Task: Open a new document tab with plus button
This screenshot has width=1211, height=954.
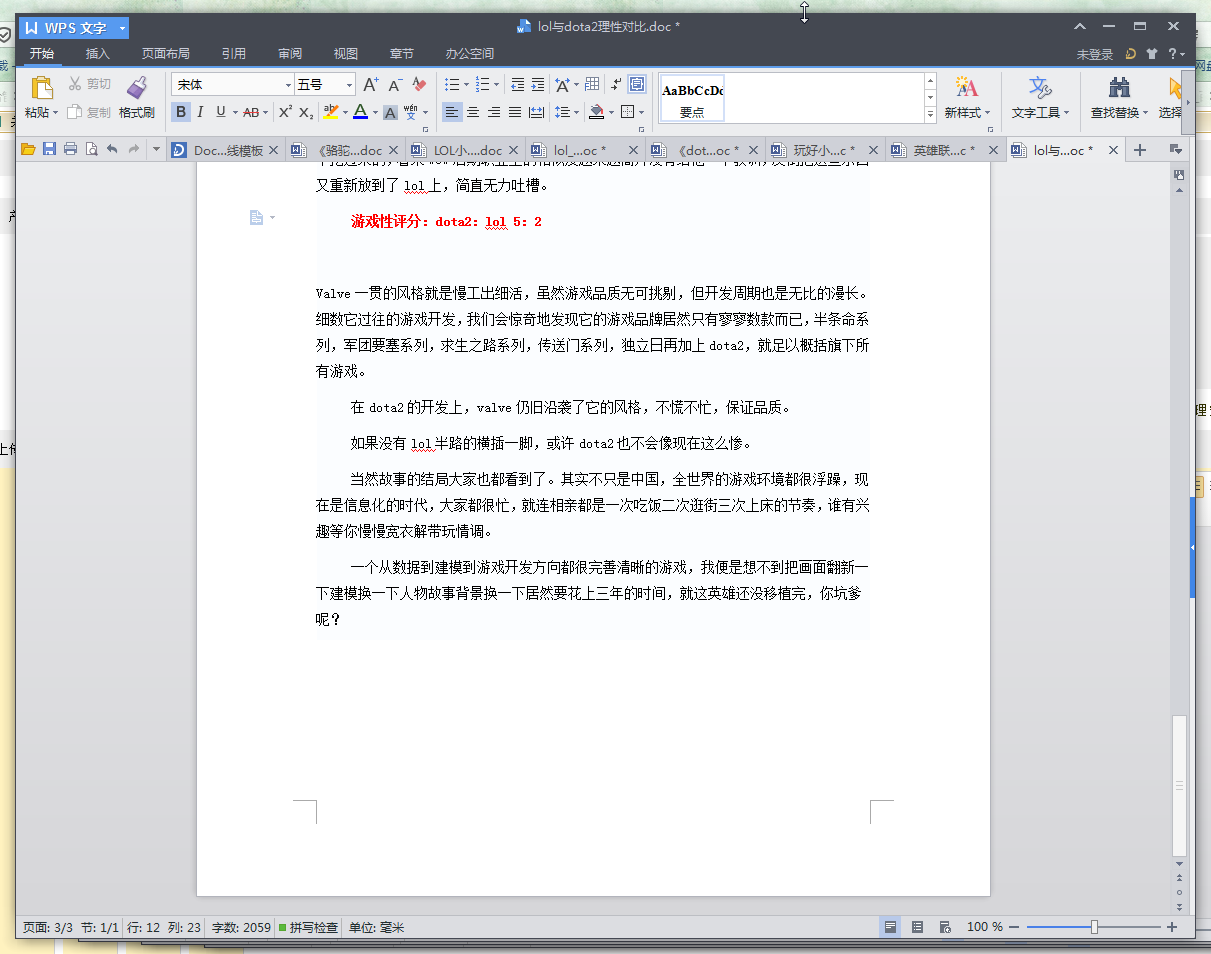Action: (x=1139, y=150)
